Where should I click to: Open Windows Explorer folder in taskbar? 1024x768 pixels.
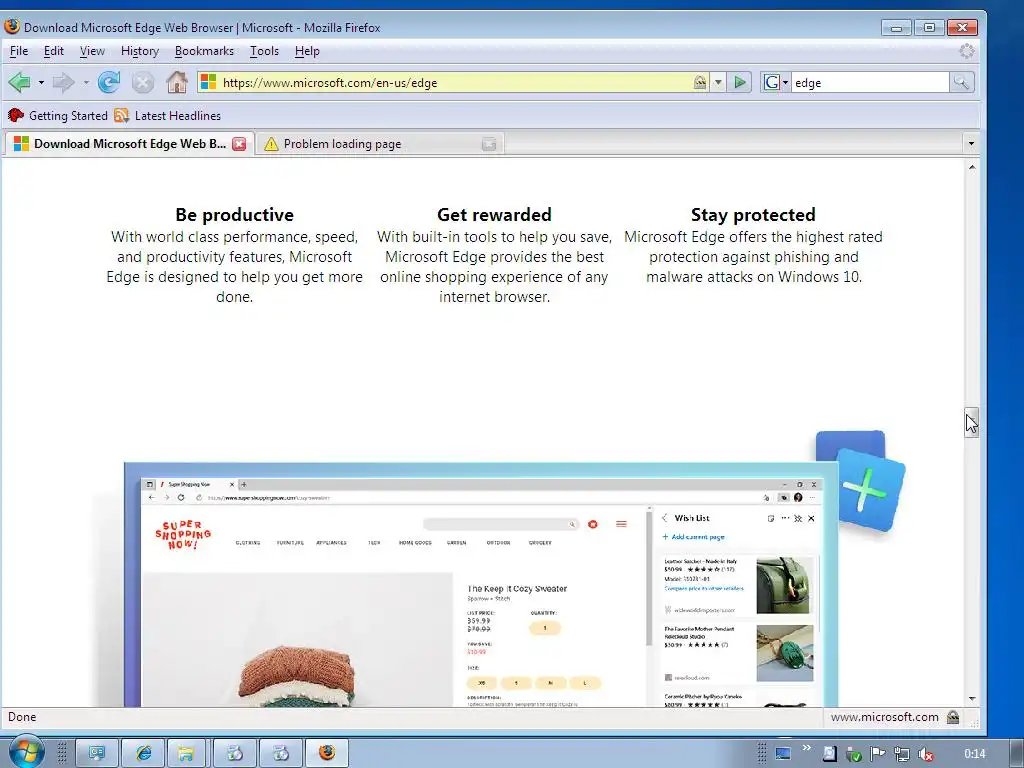(186, 753)
